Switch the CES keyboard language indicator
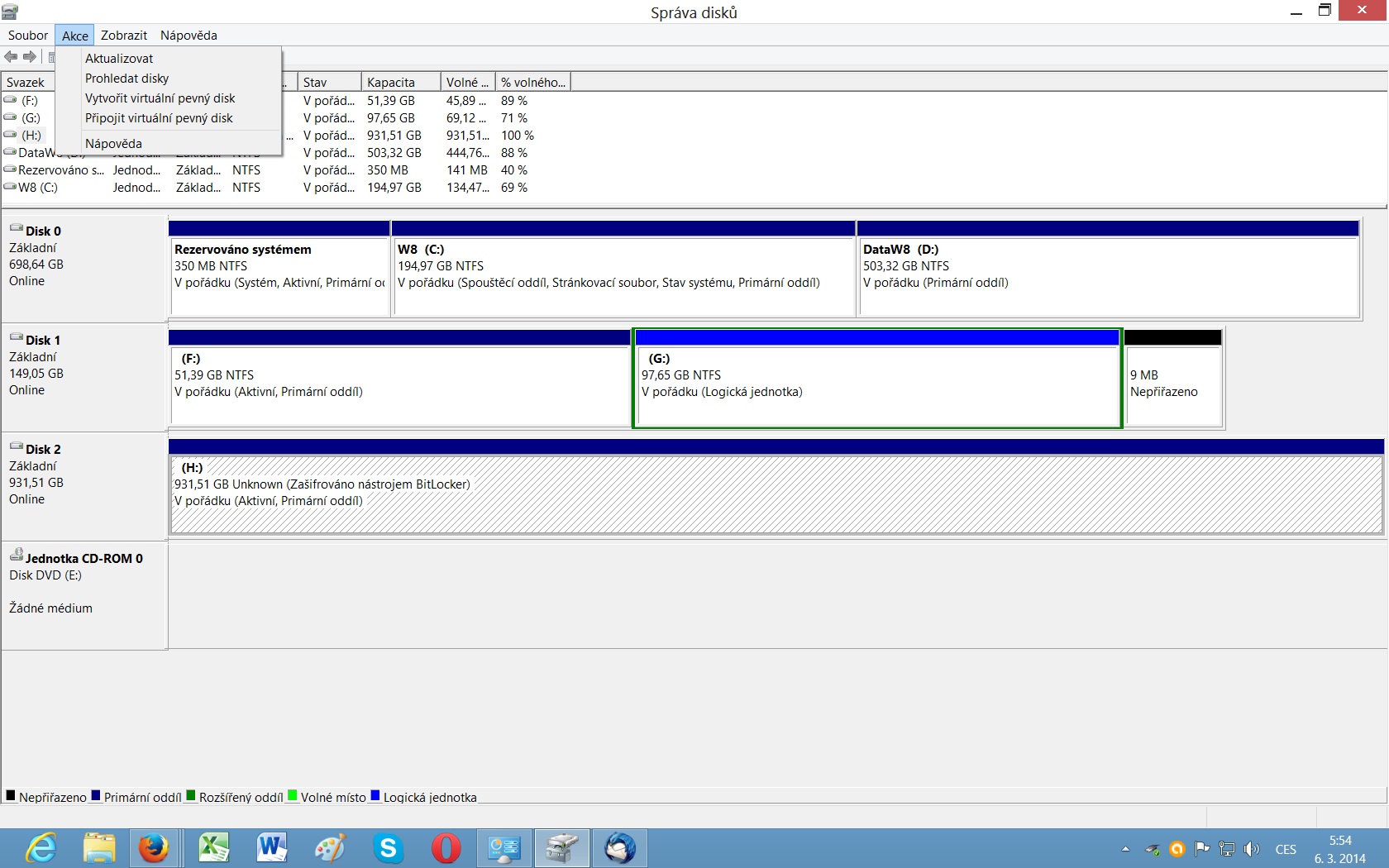Screen dimensions: 1389x868 point(1286,849)
